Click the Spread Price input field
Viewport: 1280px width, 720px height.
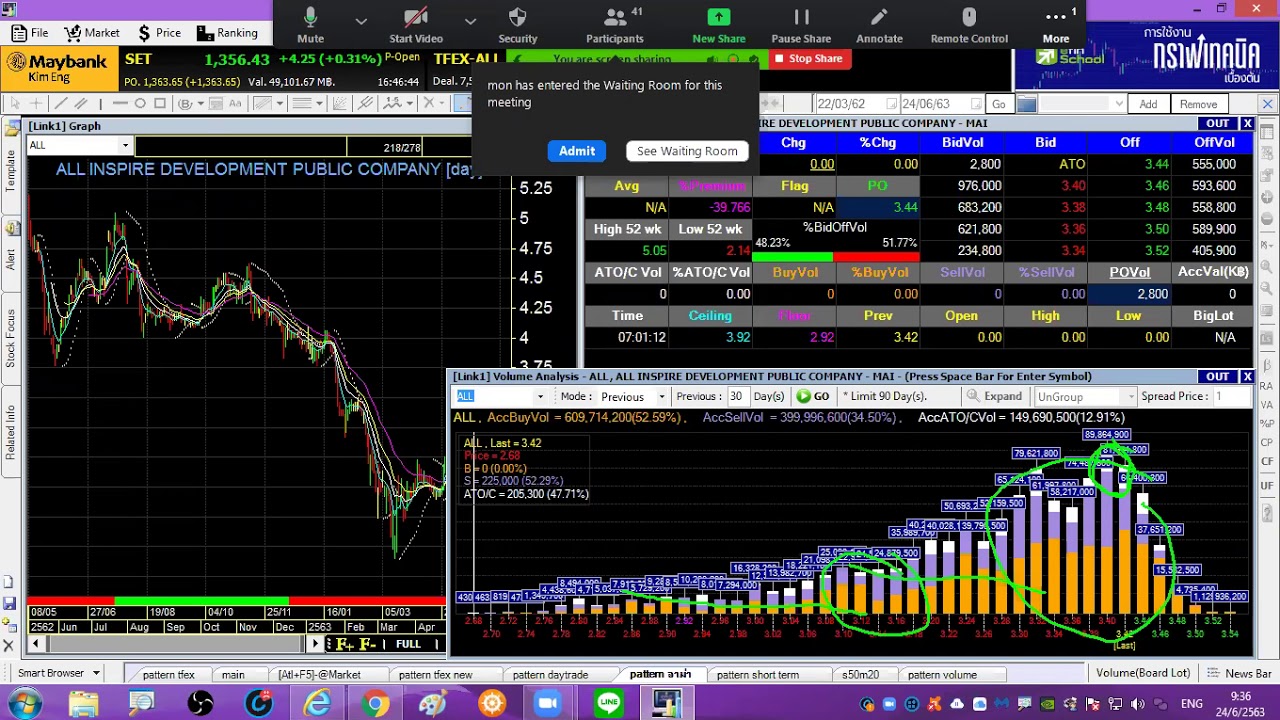click(x=1231, y=397)
